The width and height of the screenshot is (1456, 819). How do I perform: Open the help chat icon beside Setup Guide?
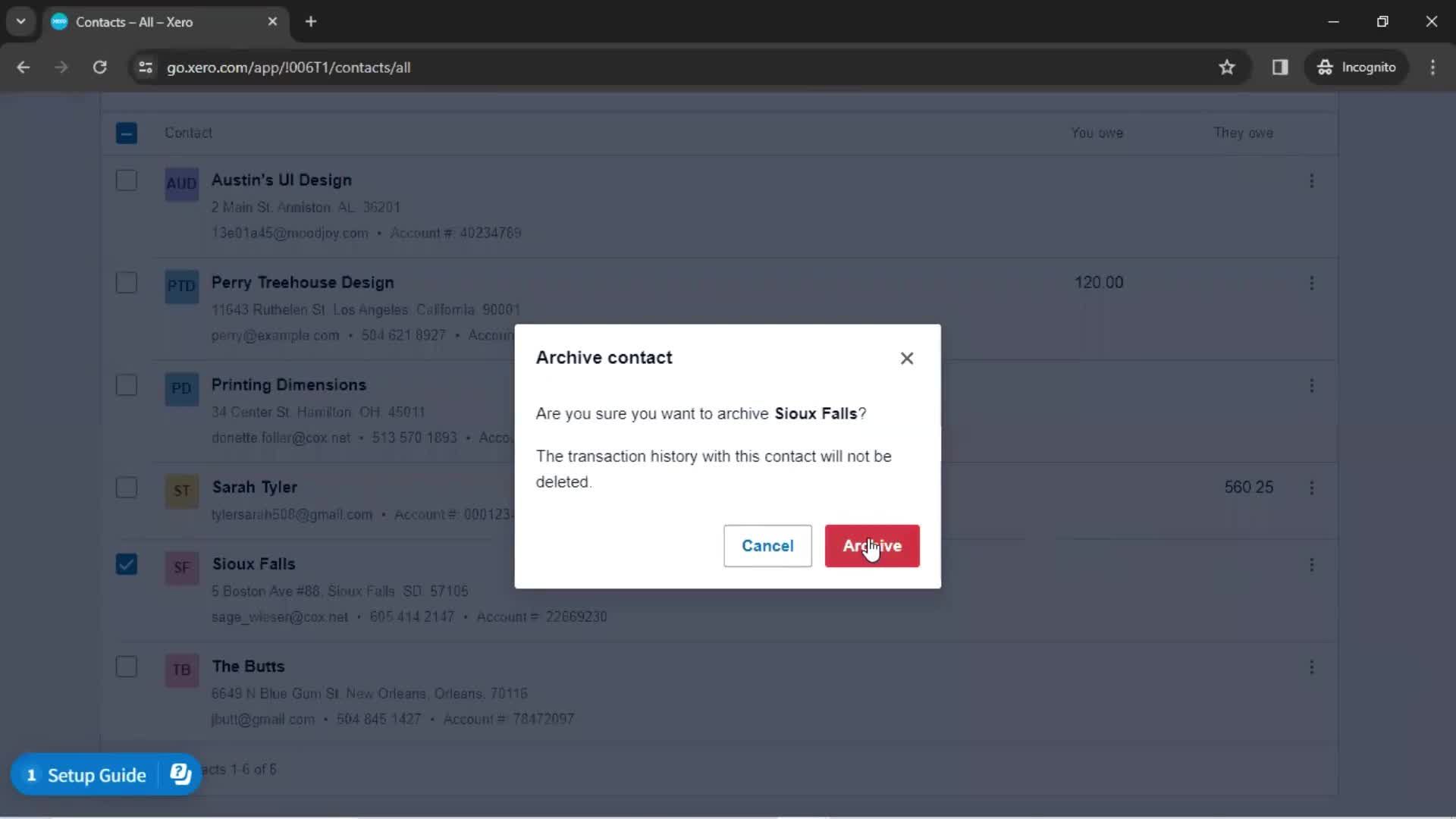tap(180, 774)
